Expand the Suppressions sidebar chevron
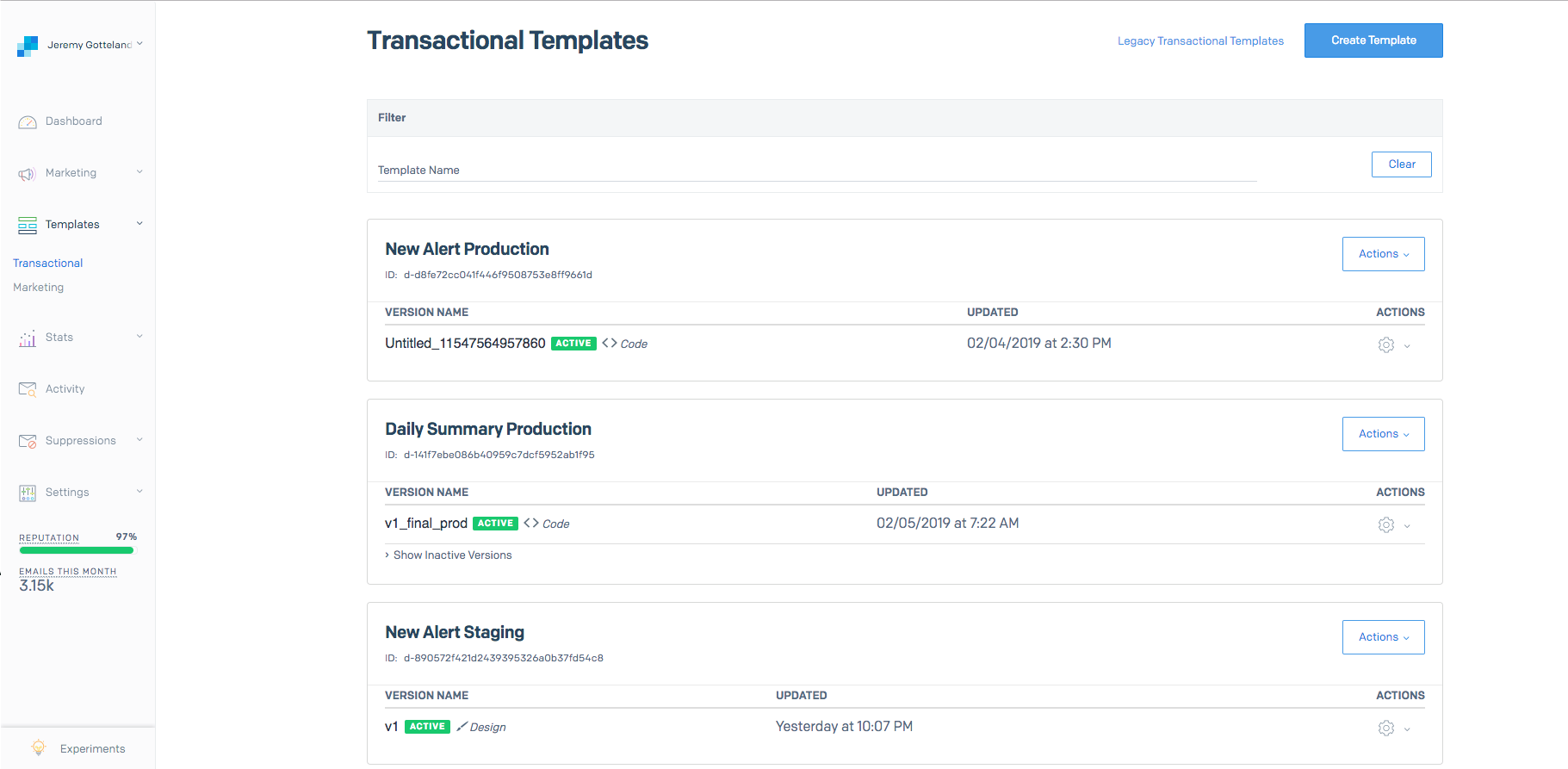Screen dimensions: 1568x769 pos(139,440)
